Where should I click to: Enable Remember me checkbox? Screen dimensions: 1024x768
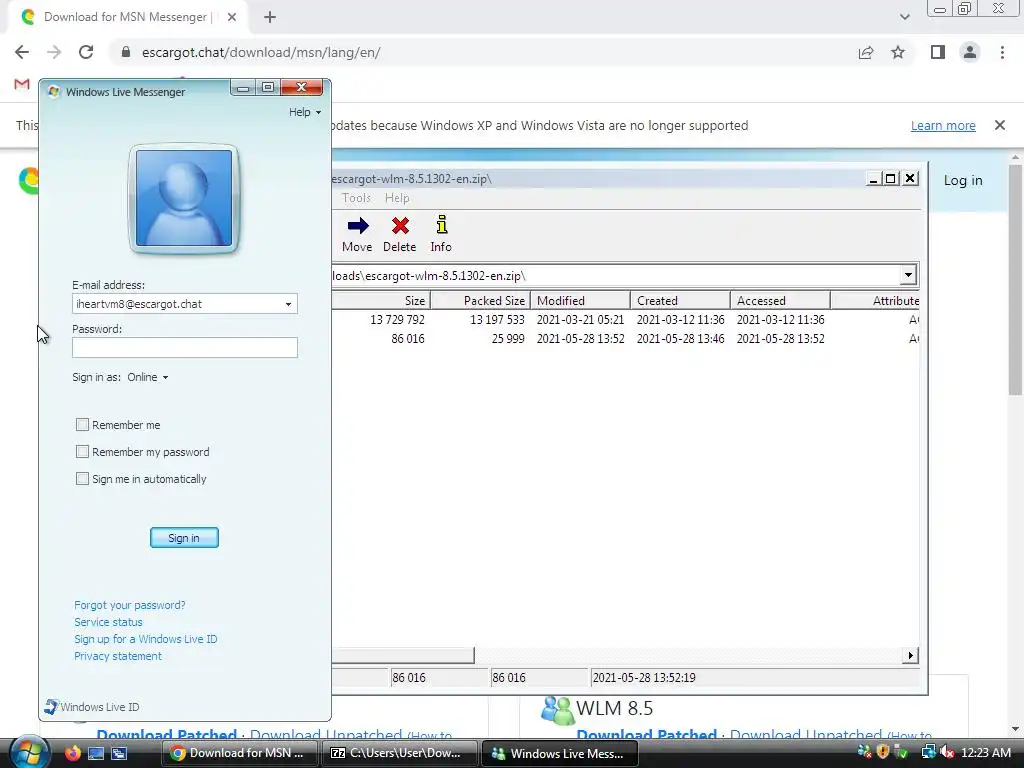[x=82, y=424]
